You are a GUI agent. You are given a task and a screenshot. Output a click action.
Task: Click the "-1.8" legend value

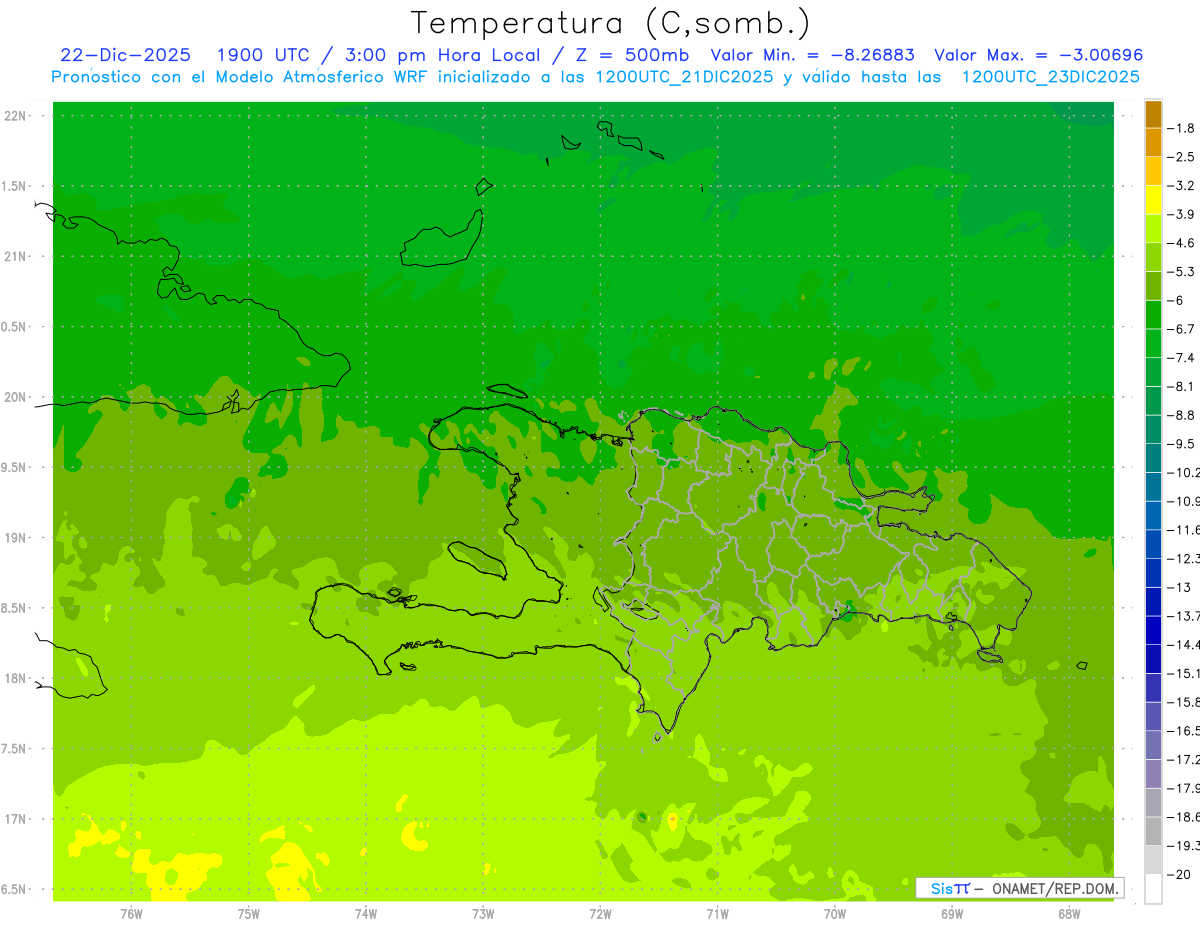tap(1183, 128)
